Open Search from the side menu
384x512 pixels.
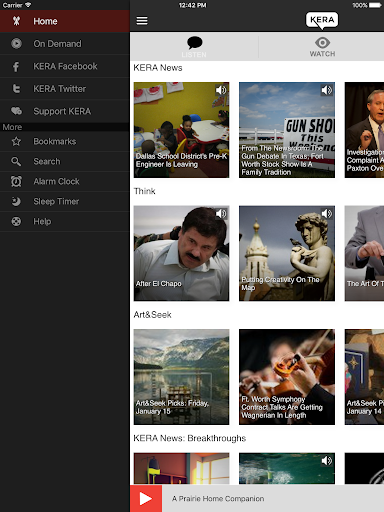point(65,161)
